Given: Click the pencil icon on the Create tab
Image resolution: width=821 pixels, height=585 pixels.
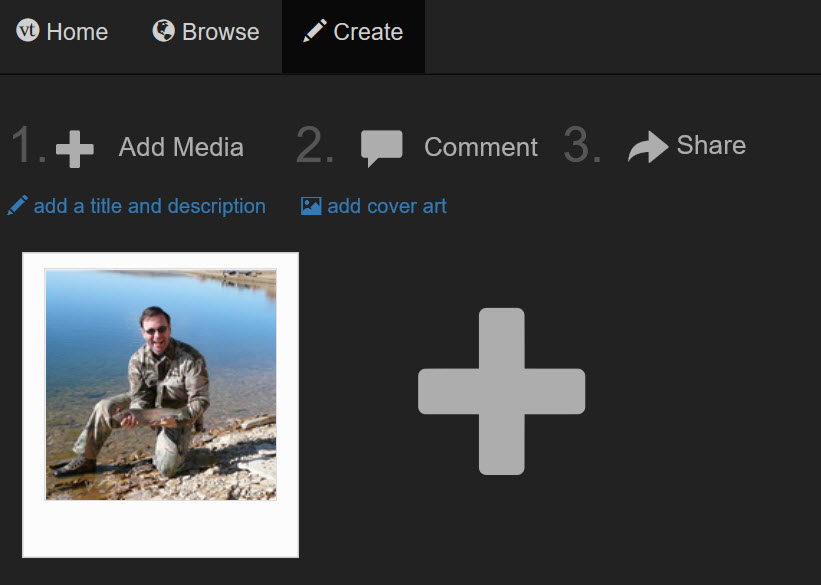Looking at the screenshot, I should (x=314, y=31).
